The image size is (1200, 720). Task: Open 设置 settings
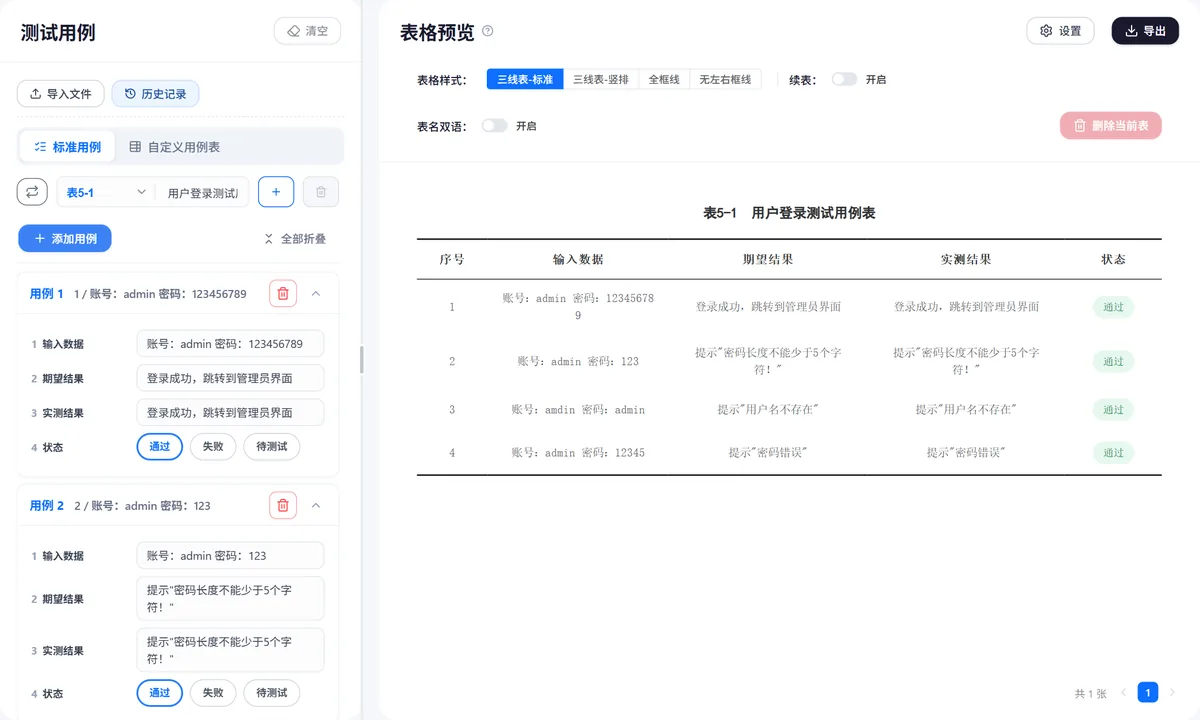click(1060, 31)
